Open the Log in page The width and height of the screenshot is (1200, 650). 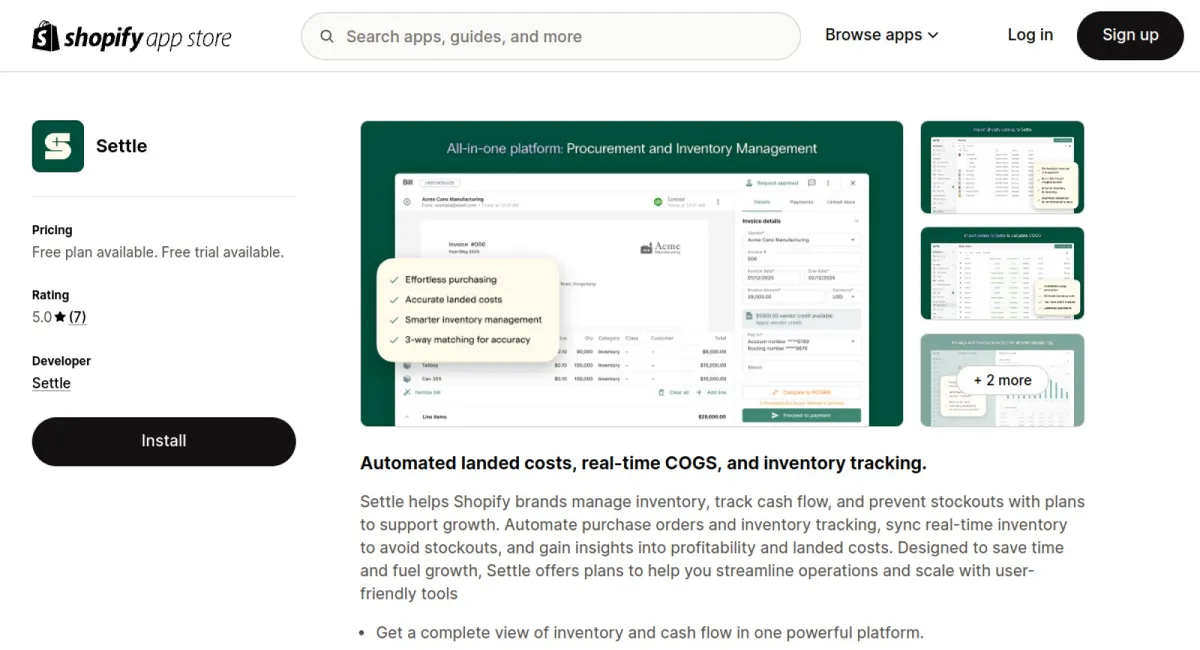(x=1030, y=35)
